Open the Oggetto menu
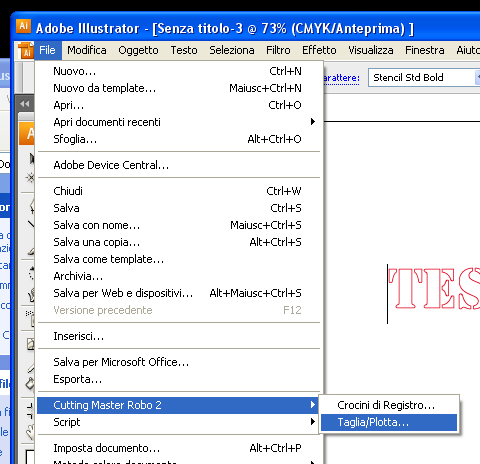The height and width of the screenshot is (464, 480). (138, 50)
